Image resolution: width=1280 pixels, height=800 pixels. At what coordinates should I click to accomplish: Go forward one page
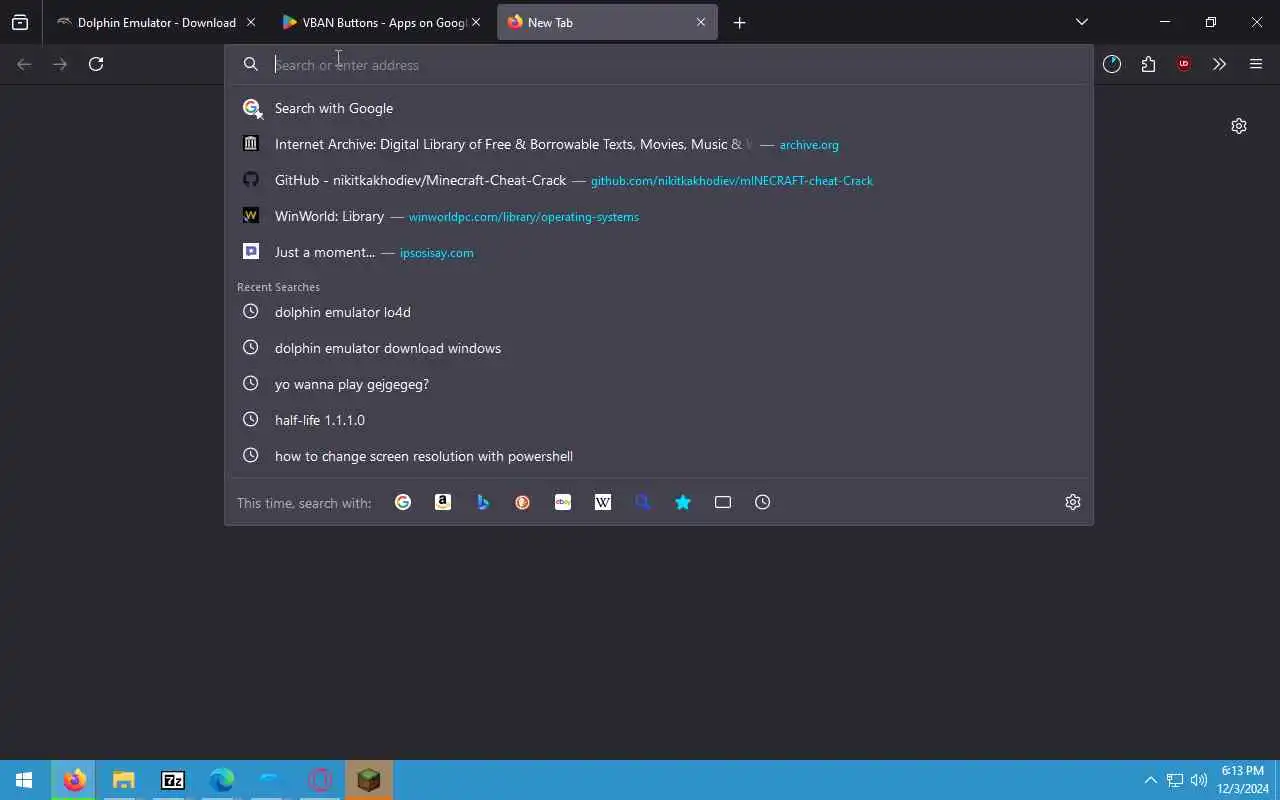coord(60,64)
